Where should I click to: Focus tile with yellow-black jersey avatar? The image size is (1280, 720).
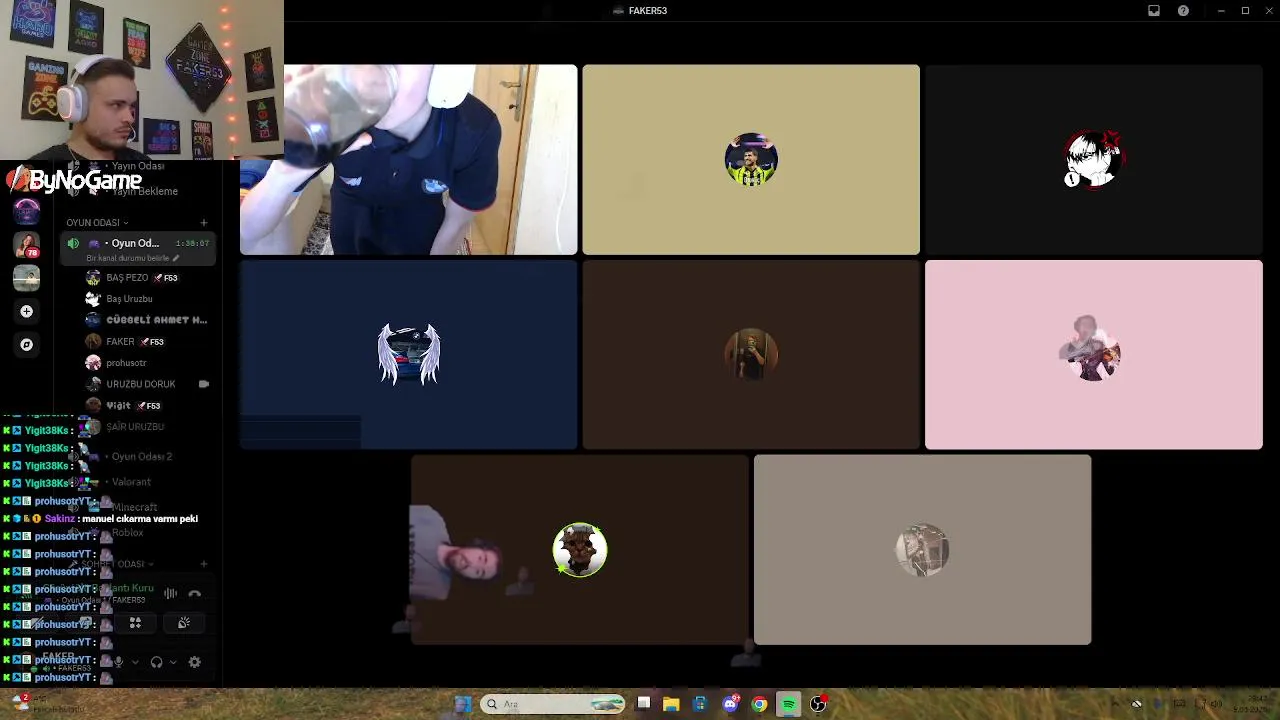point(751,160)
